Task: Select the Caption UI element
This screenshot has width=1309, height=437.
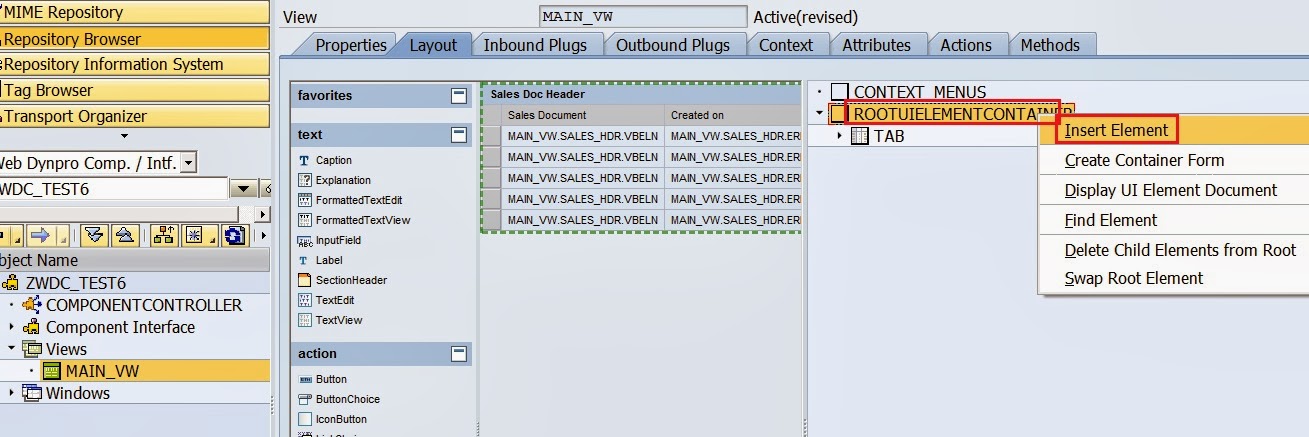Action: (x=334, y=160)
